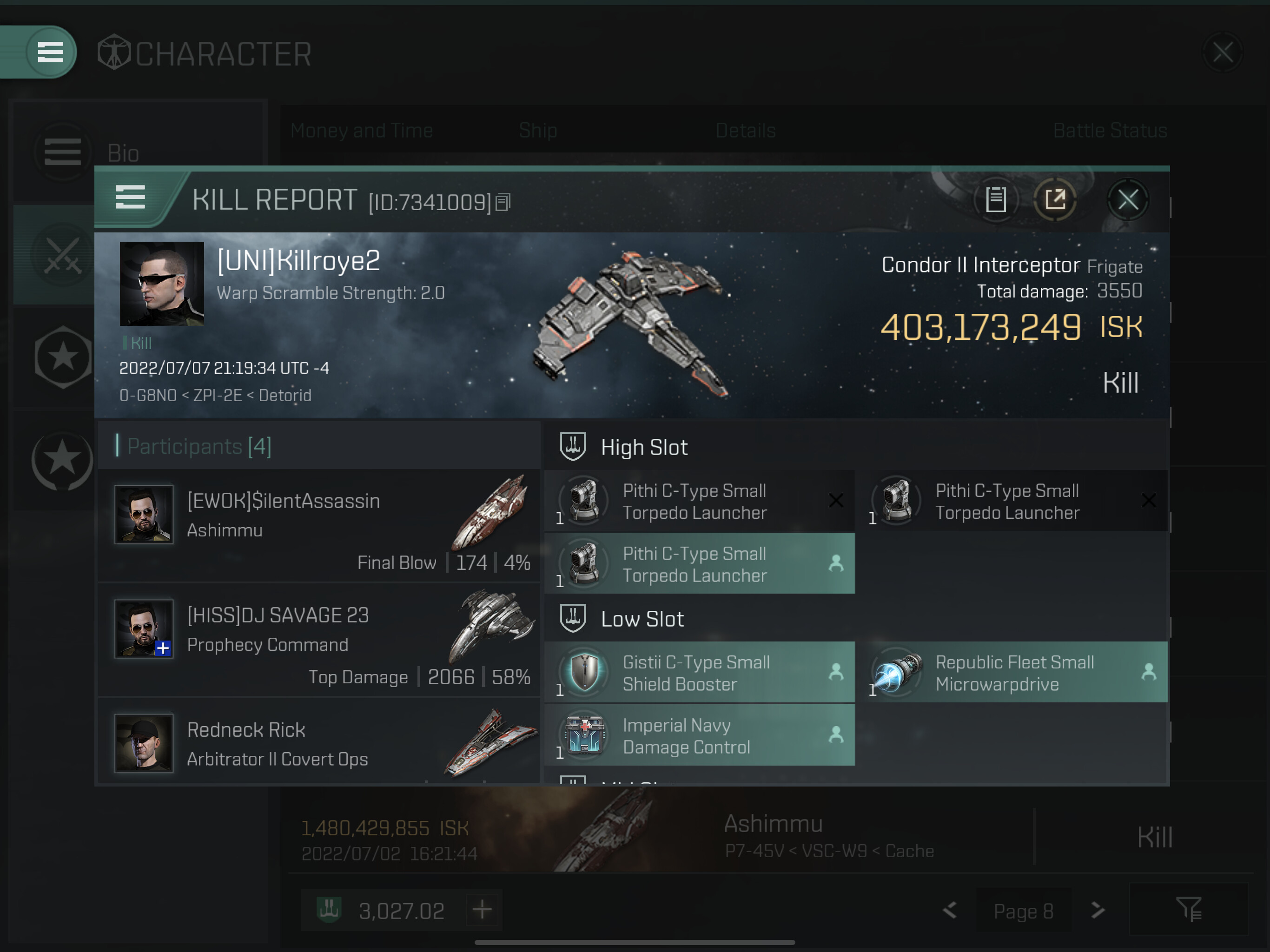Viewport: 1270px width, 952px height.
Task: Click the share kill report icon
Action: point(1055,200)
